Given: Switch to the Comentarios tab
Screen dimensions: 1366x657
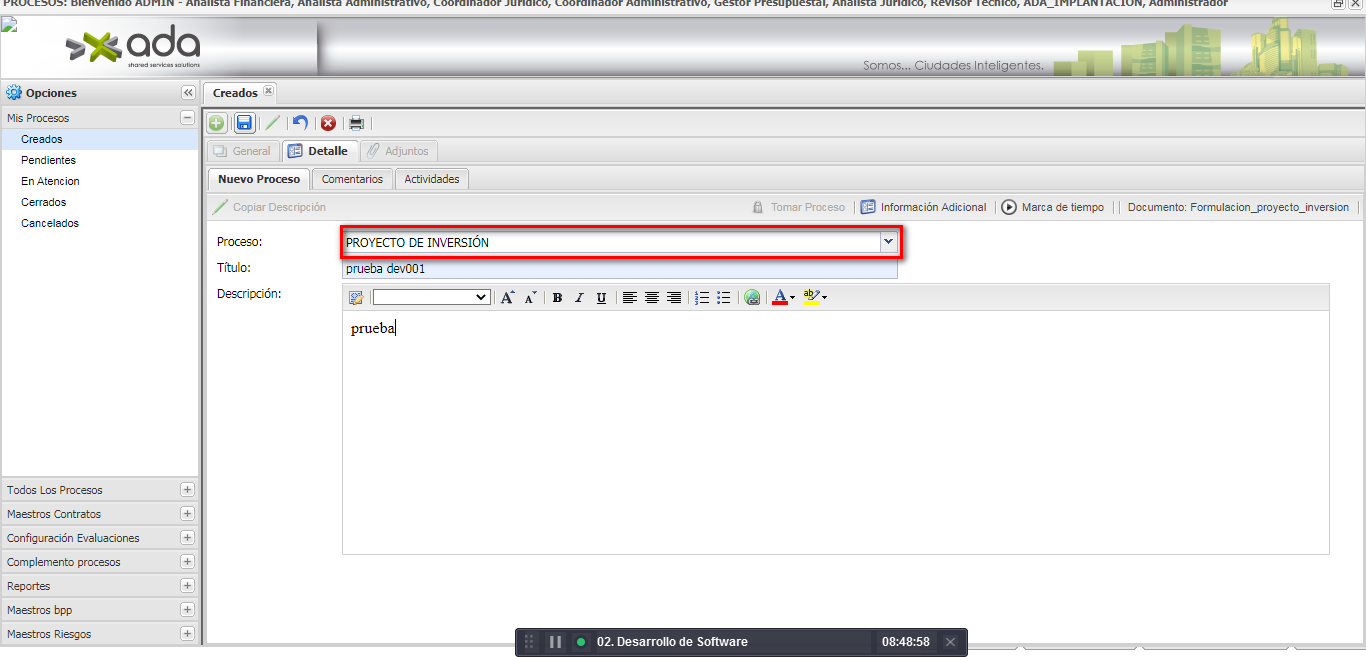Looking at the screenshot, I should click(352, 179).
